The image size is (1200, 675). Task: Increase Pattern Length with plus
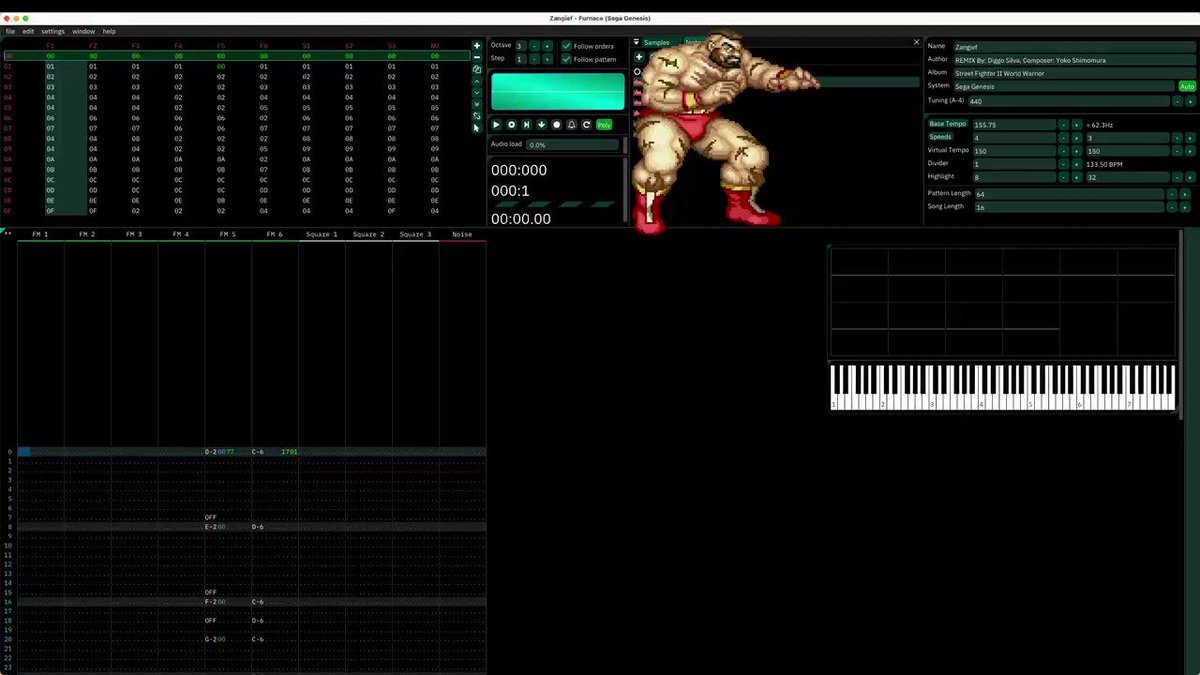[x=1184, y=194]
